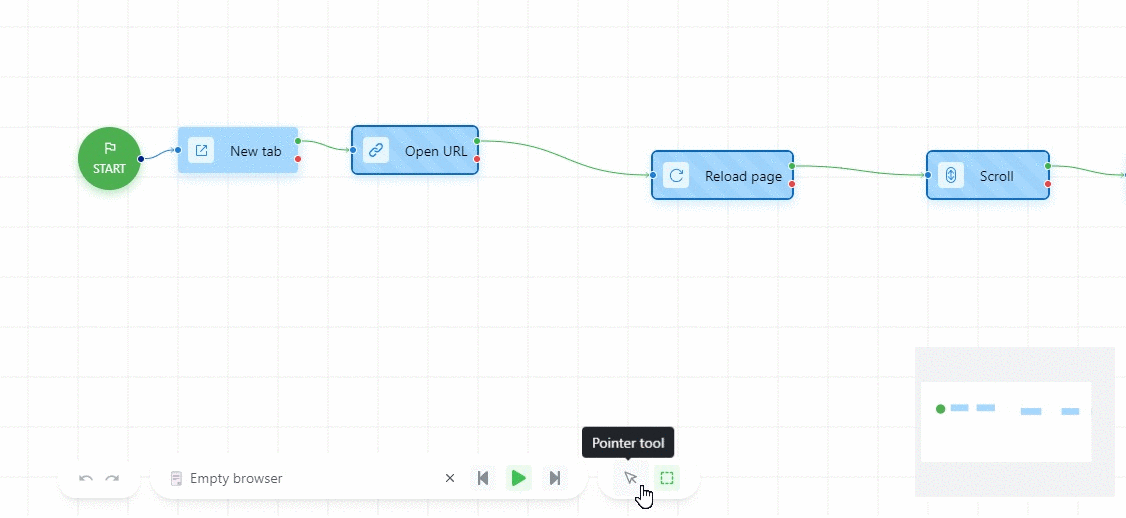
Task: Step to next action in playback
Action: [x=554, y=478]
